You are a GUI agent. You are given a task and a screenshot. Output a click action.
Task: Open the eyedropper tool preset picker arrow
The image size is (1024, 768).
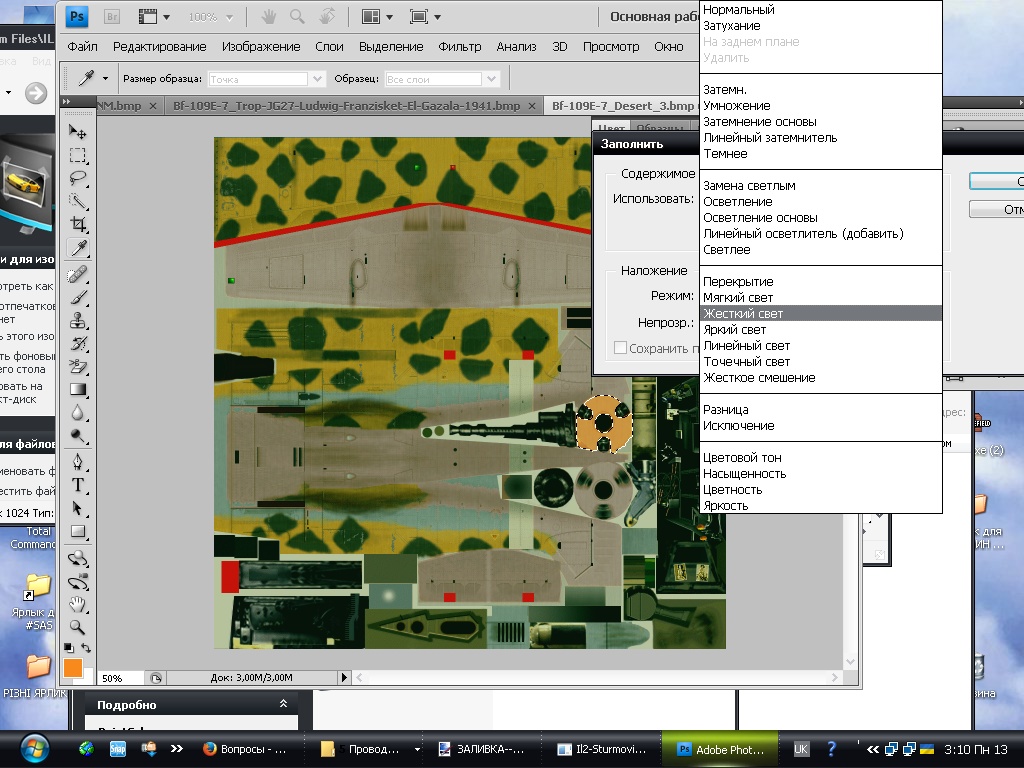104,78
